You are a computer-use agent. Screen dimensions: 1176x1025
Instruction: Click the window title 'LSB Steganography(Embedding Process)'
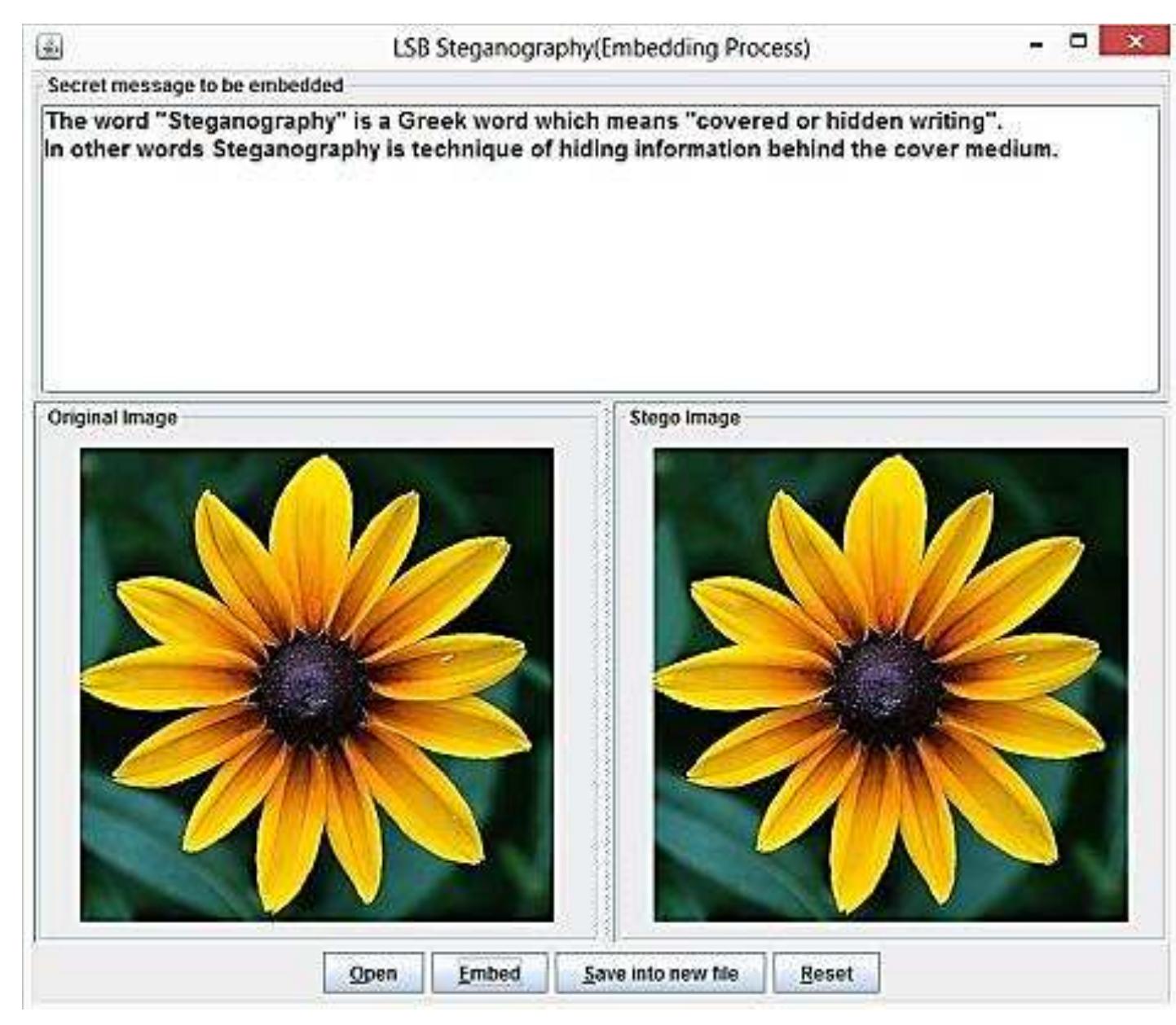601,48
